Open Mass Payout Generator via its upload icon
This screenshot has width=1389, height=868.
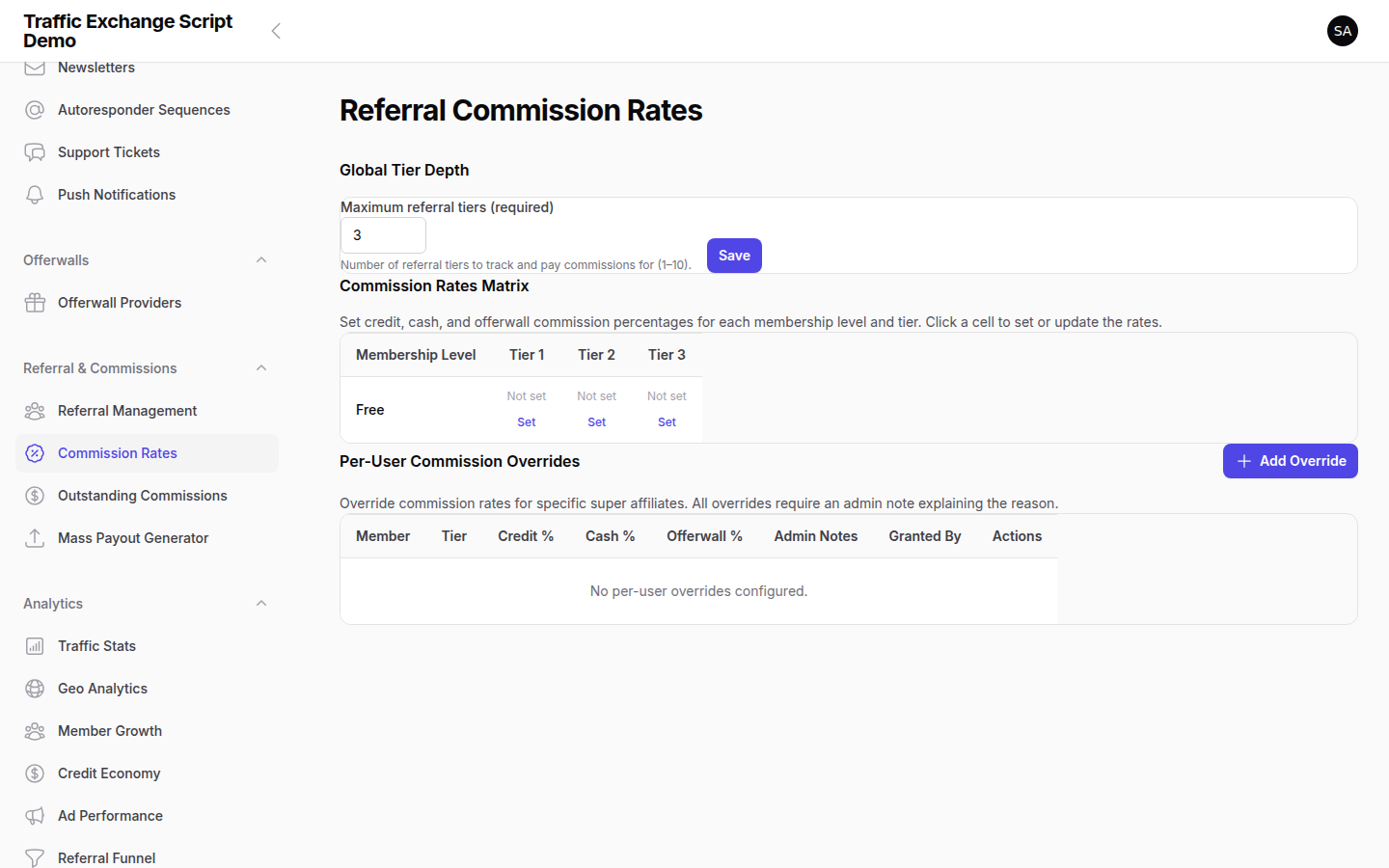(35, 537)
